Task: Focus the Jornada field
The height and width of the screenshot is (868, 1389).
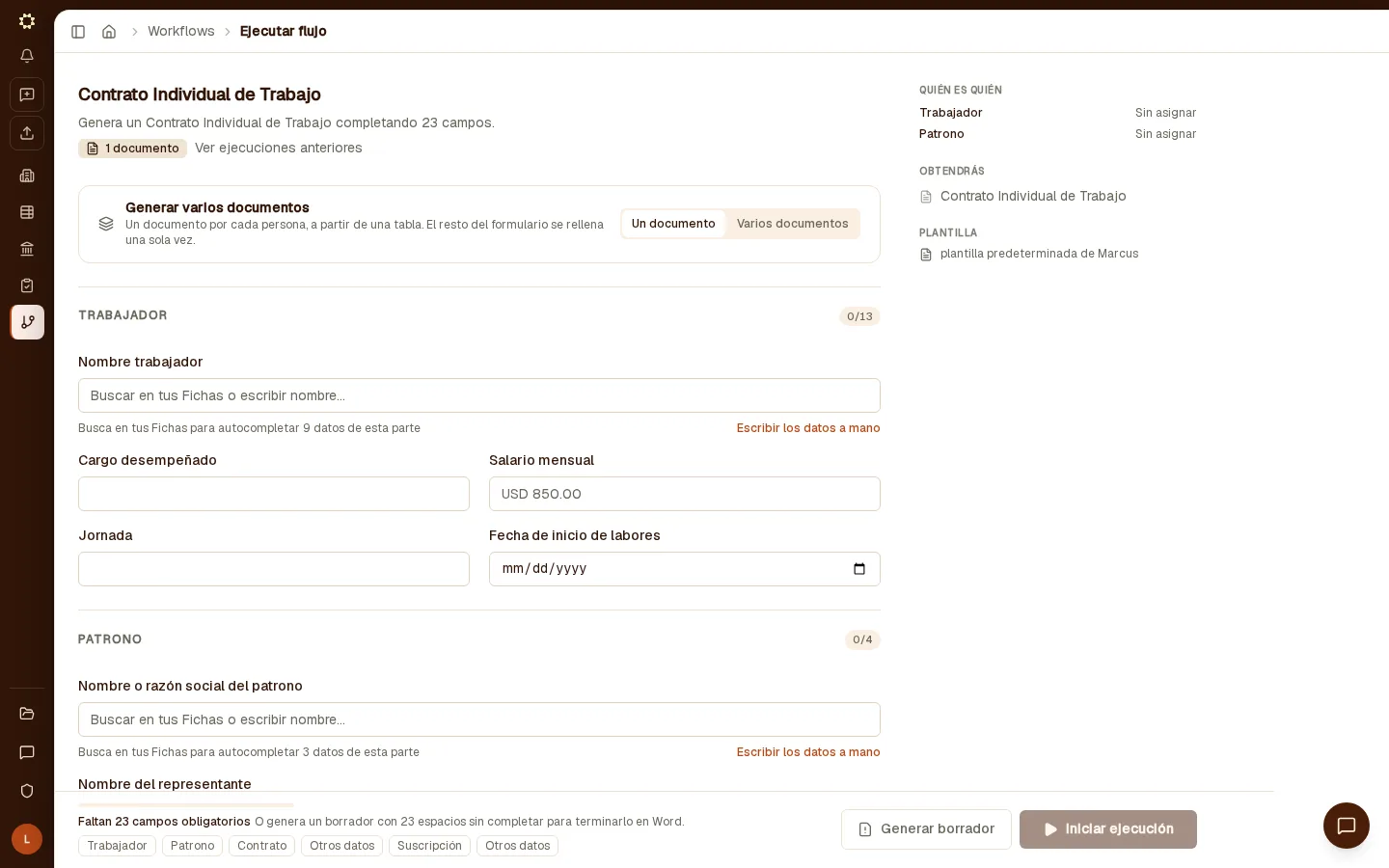Action: tap(274, 569)
